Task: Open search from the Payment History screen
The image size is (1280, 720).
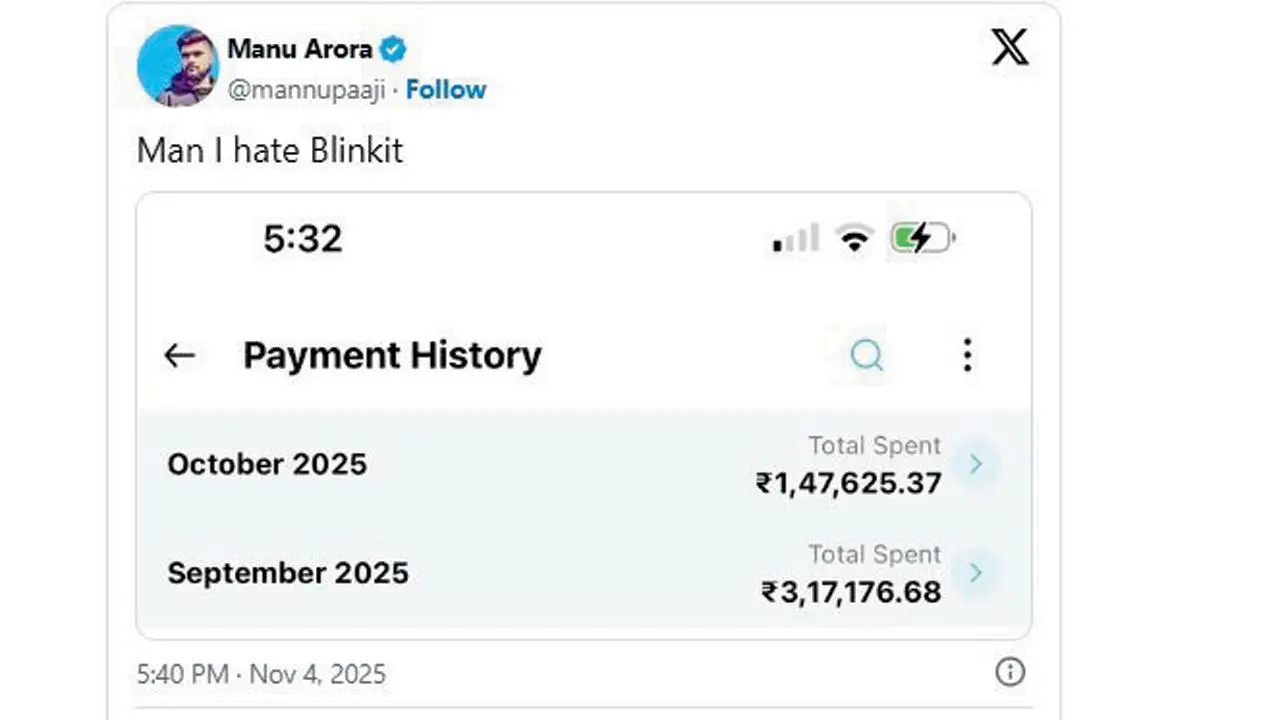Action: pos(866,355)
